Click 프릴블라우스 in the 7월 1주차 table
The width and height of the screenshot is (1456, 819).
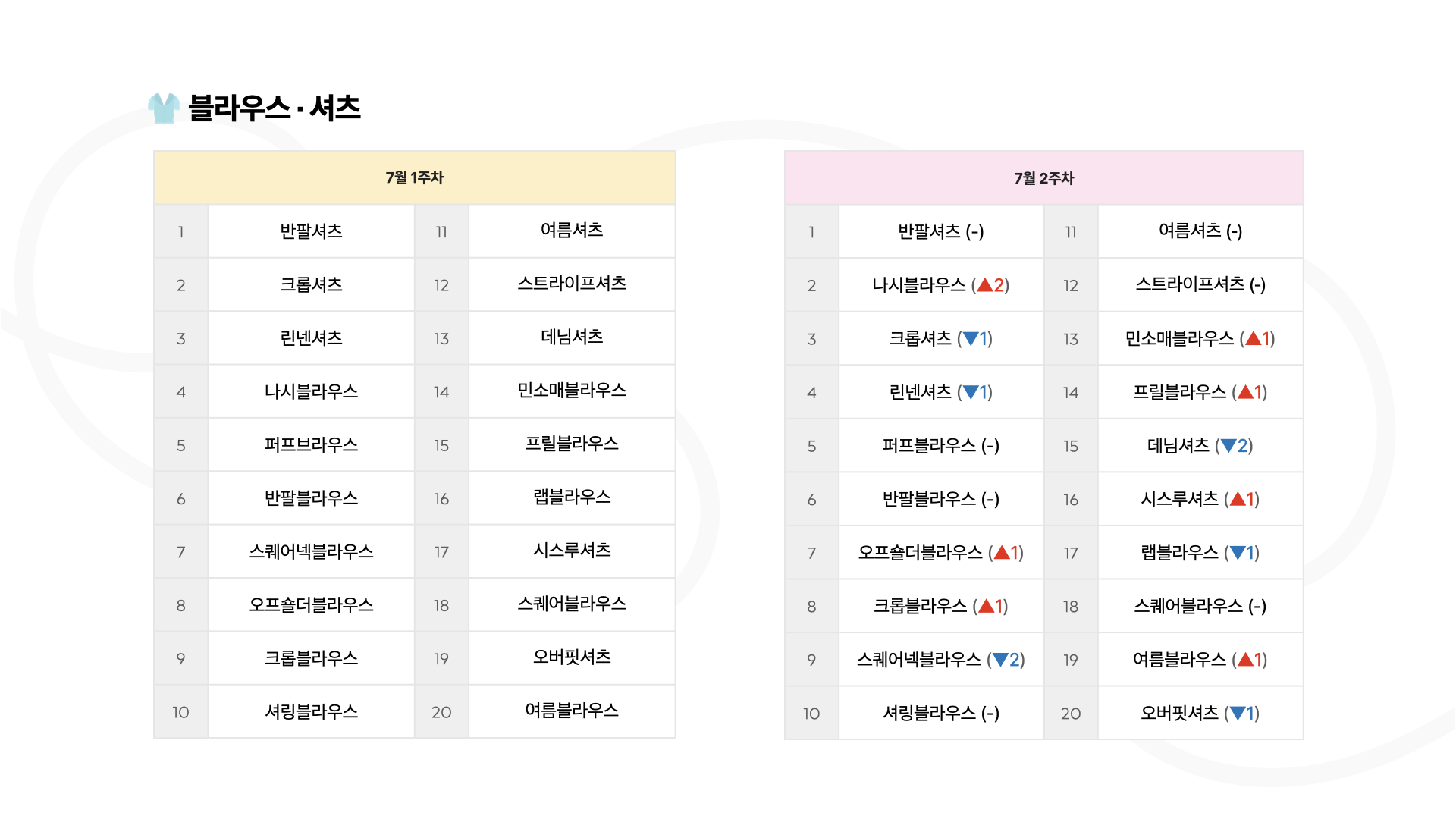(572, 444)
